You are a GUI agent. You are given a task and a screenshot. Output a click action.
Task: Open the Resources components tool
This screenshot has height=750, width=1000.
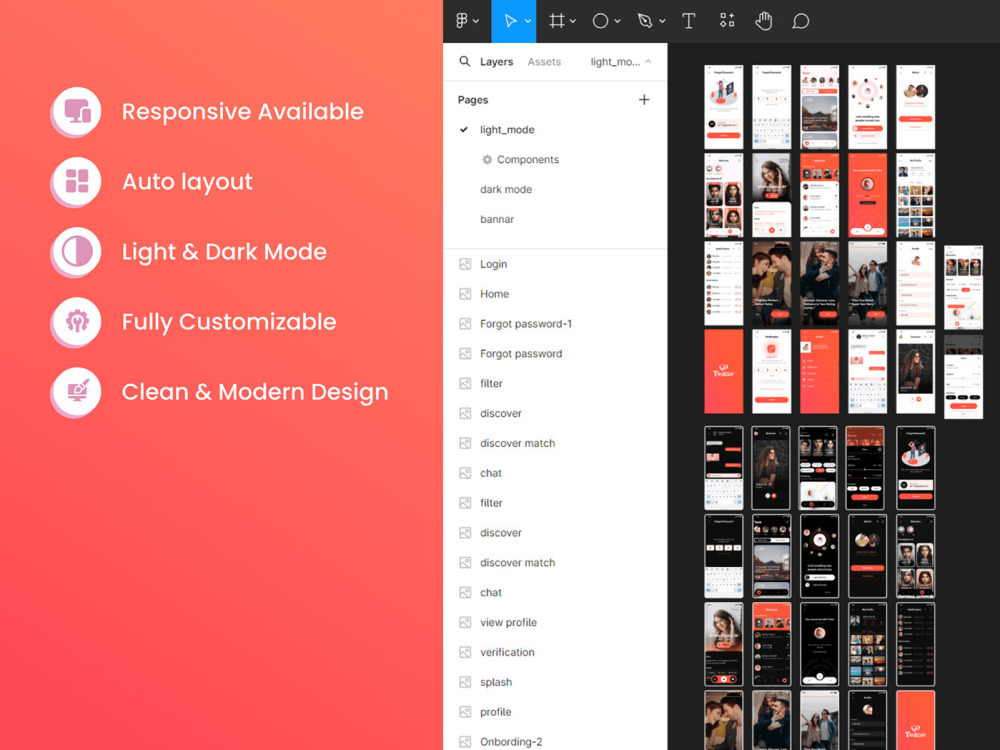727,21
